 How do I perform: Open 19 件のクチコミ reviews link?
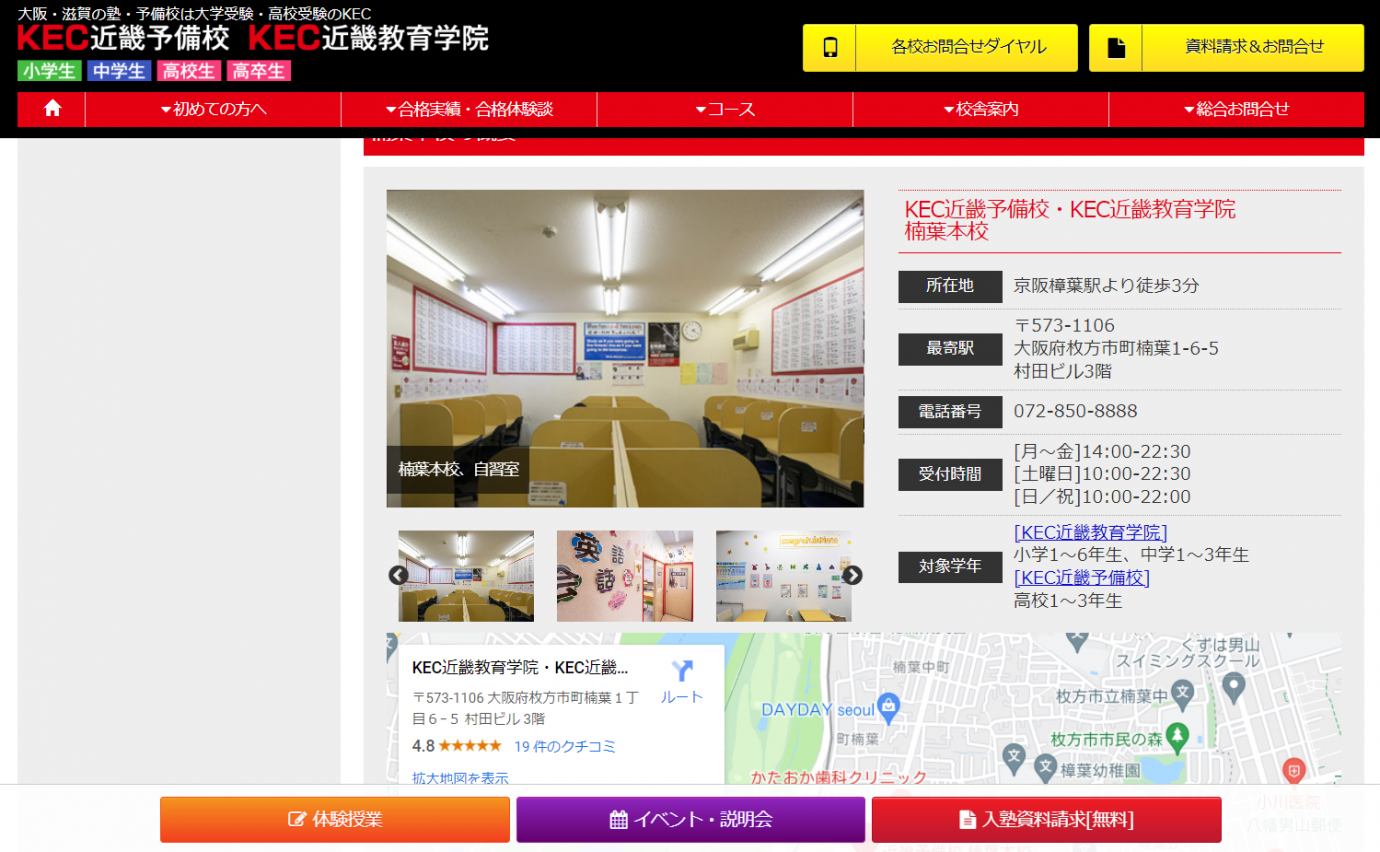pos(565,746)
